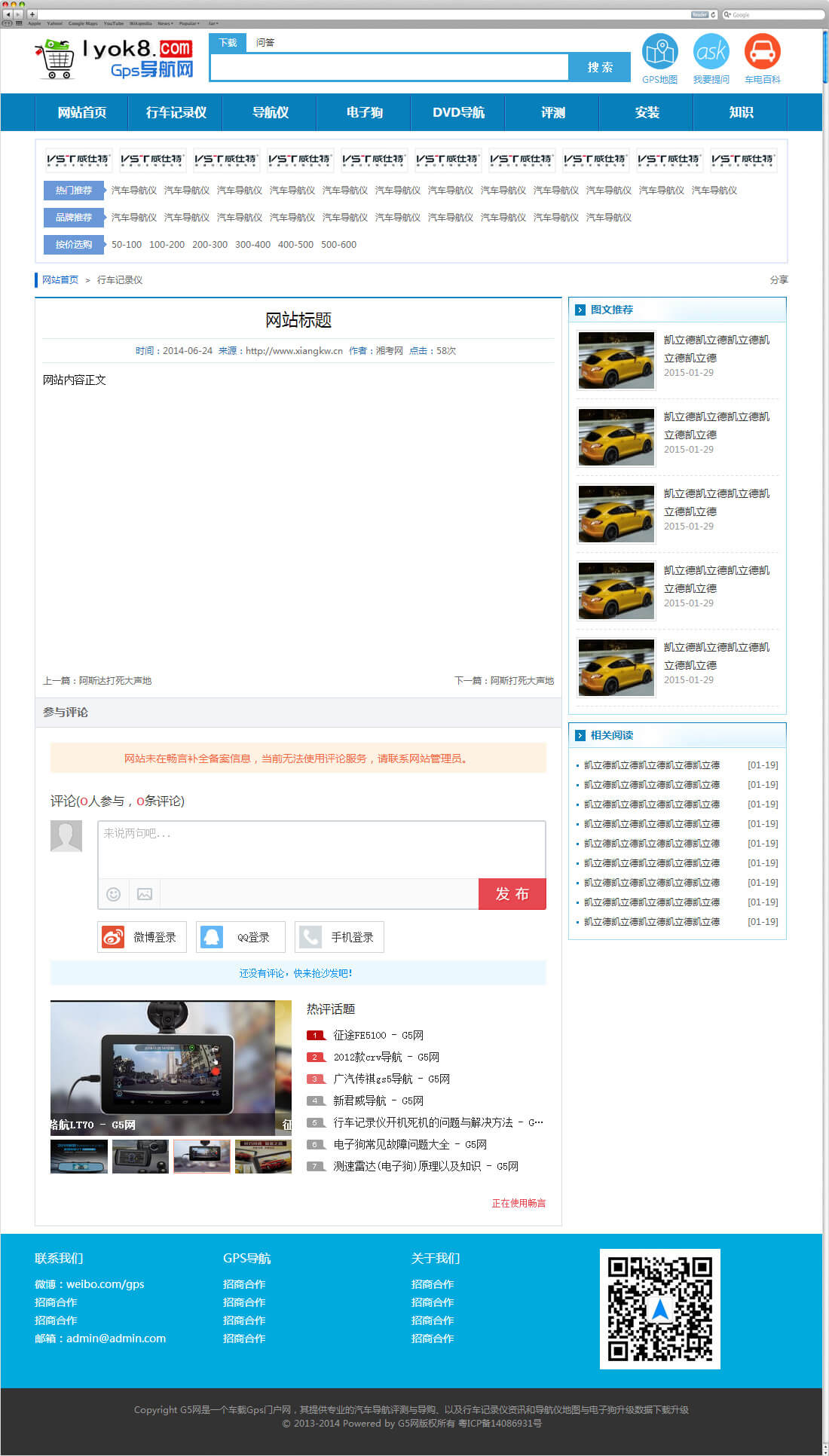
Task: Log in with the 微博登录 Weibo icon
Action: point(113,937)
